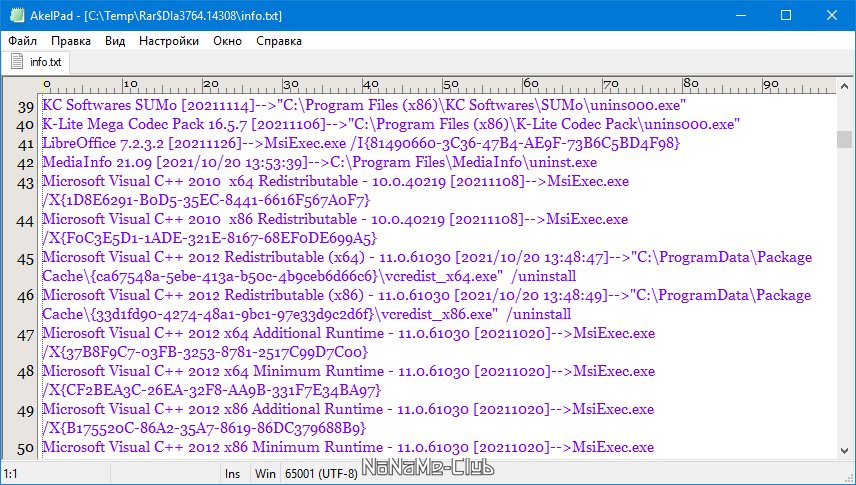856x485 pixels.
Task: Click ruler mark 40 above the text
Action: tap(371, 84)
